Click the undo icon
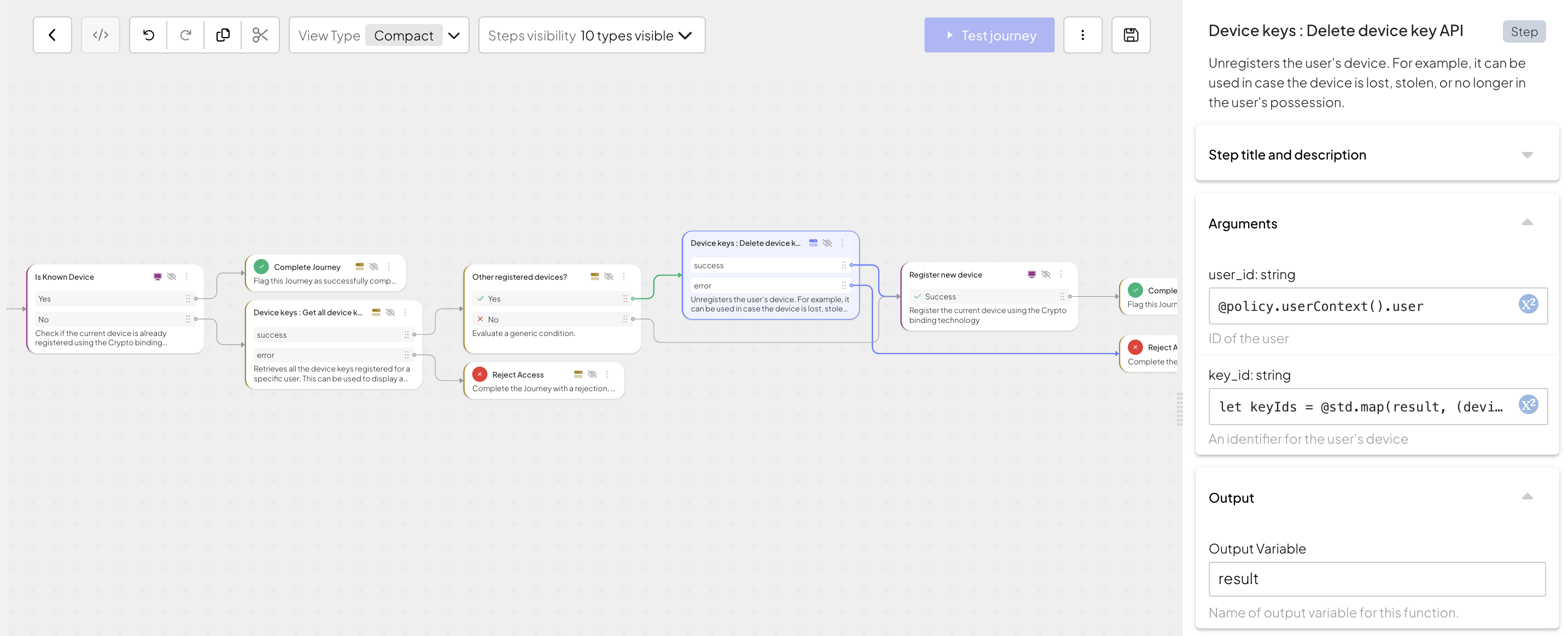 coord(149,36)
